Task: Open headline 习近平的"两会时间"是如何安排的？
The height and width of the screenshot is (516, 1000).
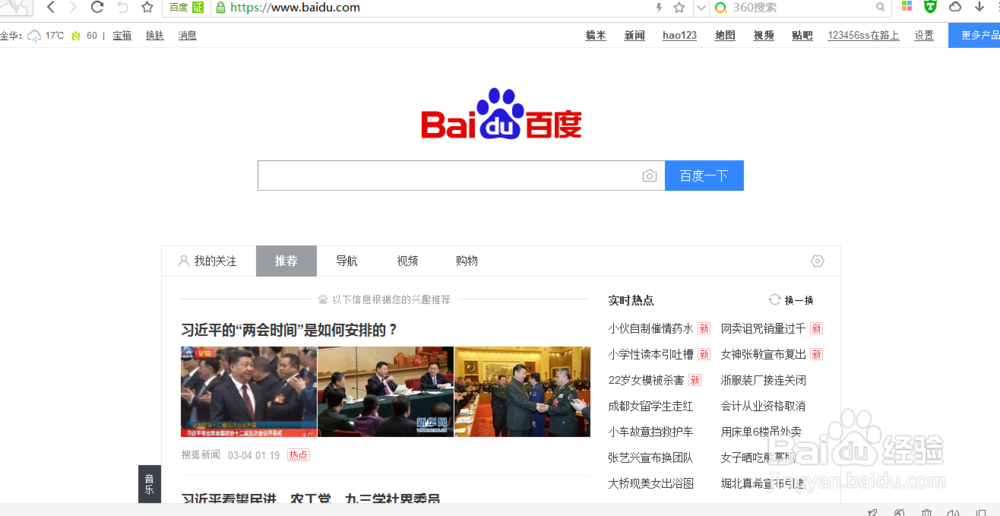Action: 290,330
